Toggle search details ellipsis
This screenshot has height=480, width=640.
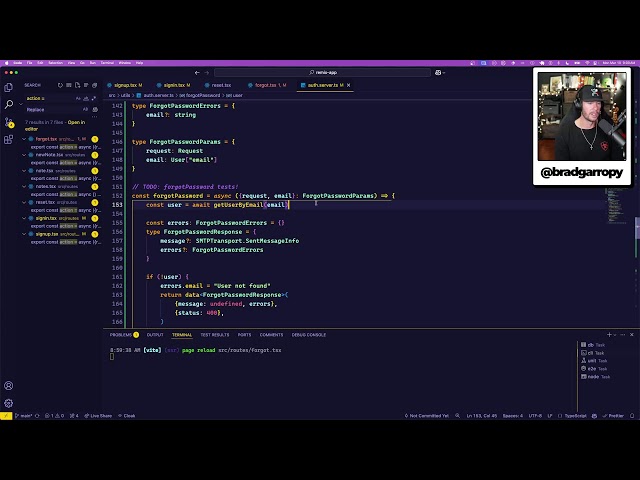coord(95,116)
